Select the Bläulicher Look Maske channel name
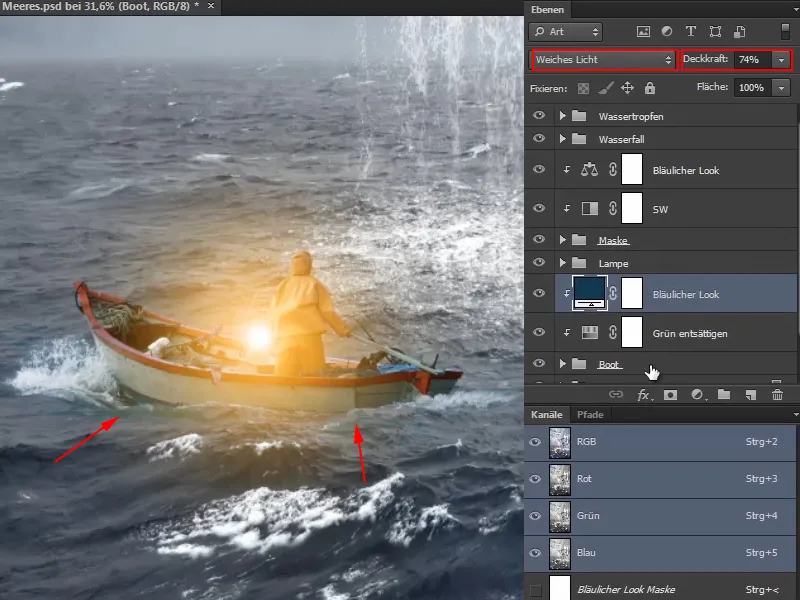 pos(626,590)
